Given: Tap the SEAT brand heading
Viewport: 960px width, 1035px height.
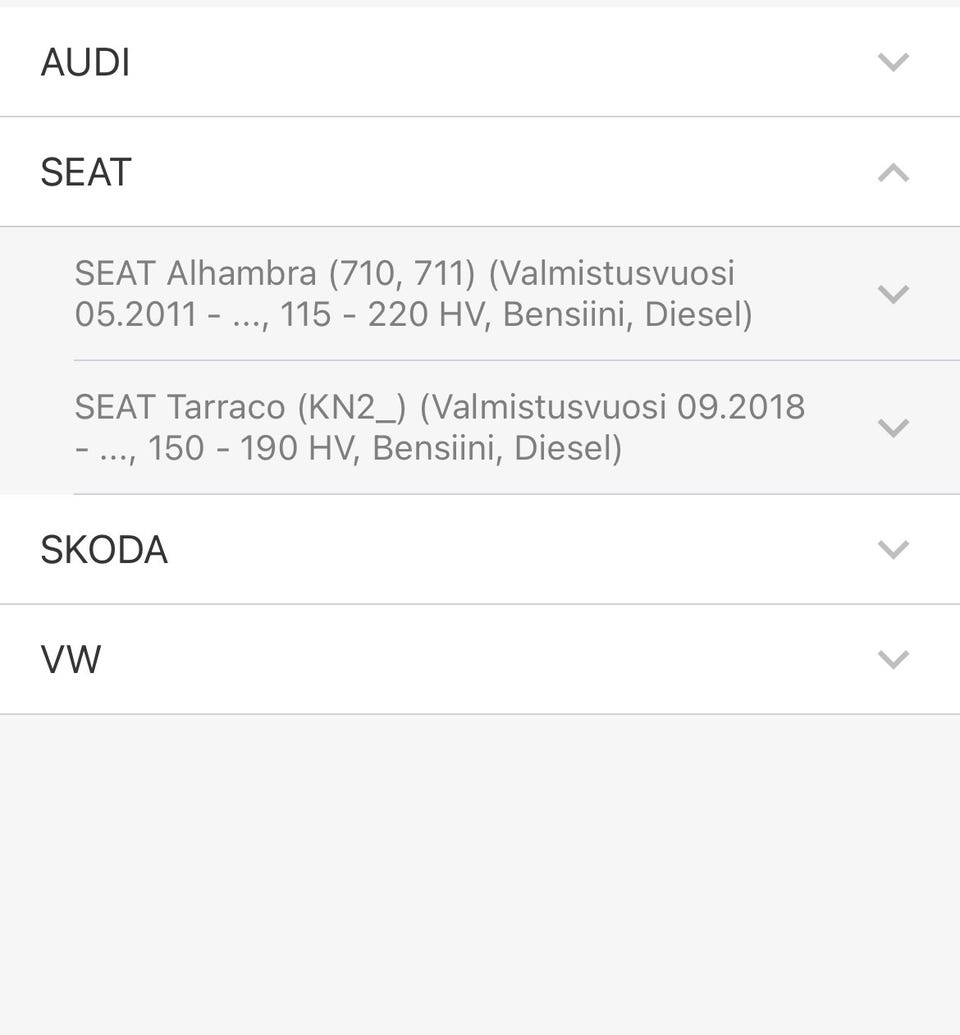Looking at the screenshot, I should [x=86, y=173].
